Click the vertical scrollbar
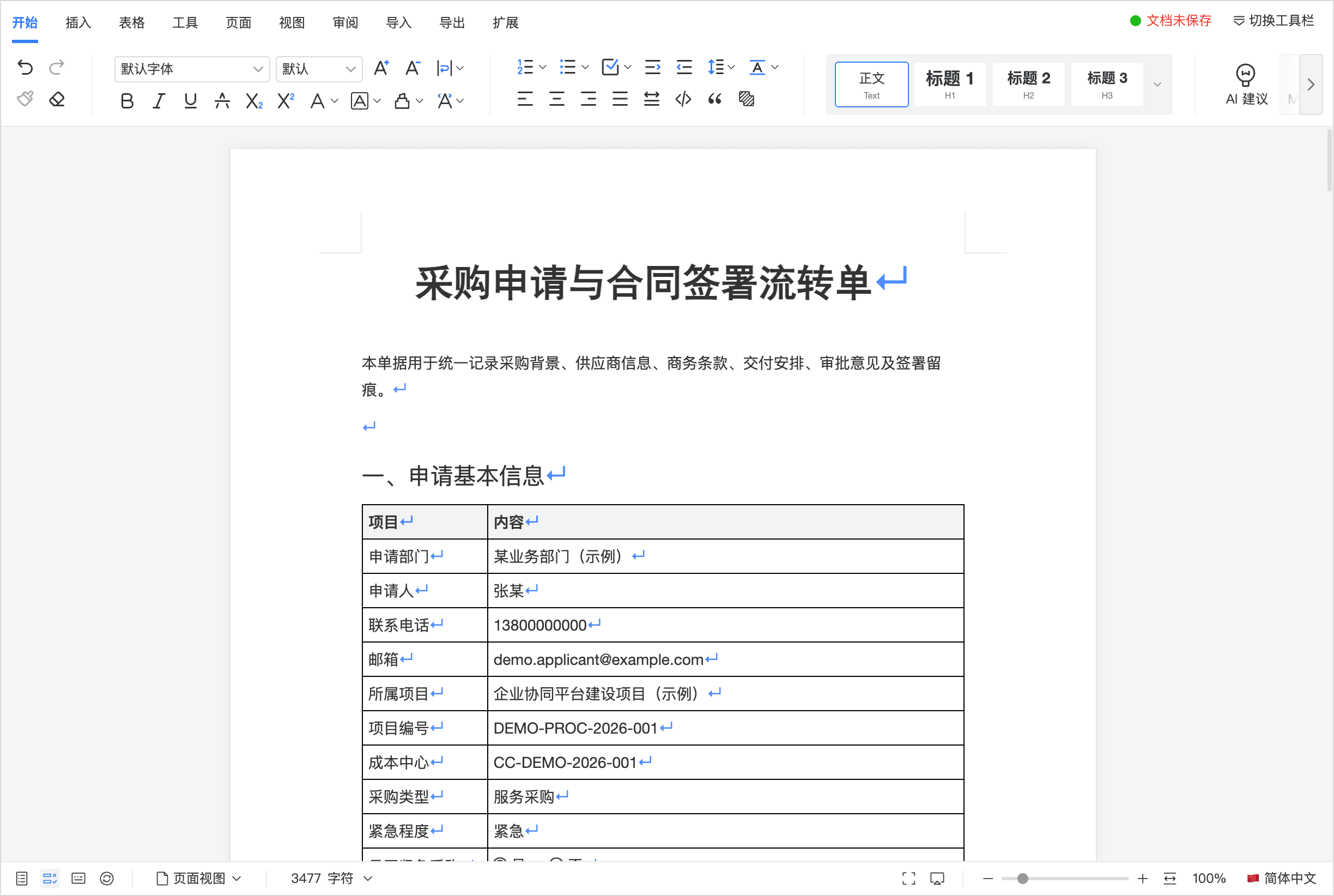Screen dimensions: 1334x896 [1329, 161]
